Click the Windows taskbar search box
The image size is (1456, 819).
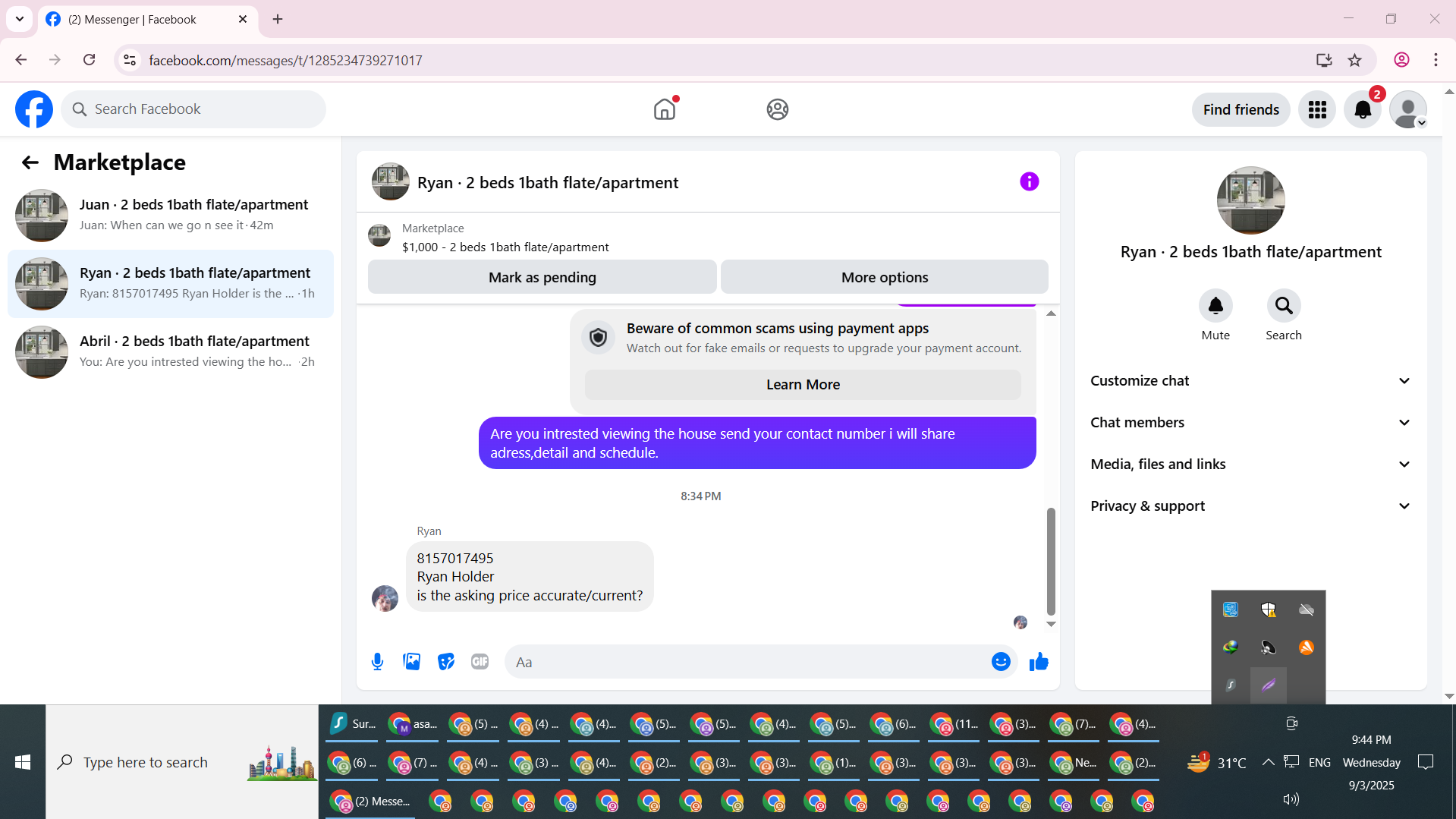point(182,762)
